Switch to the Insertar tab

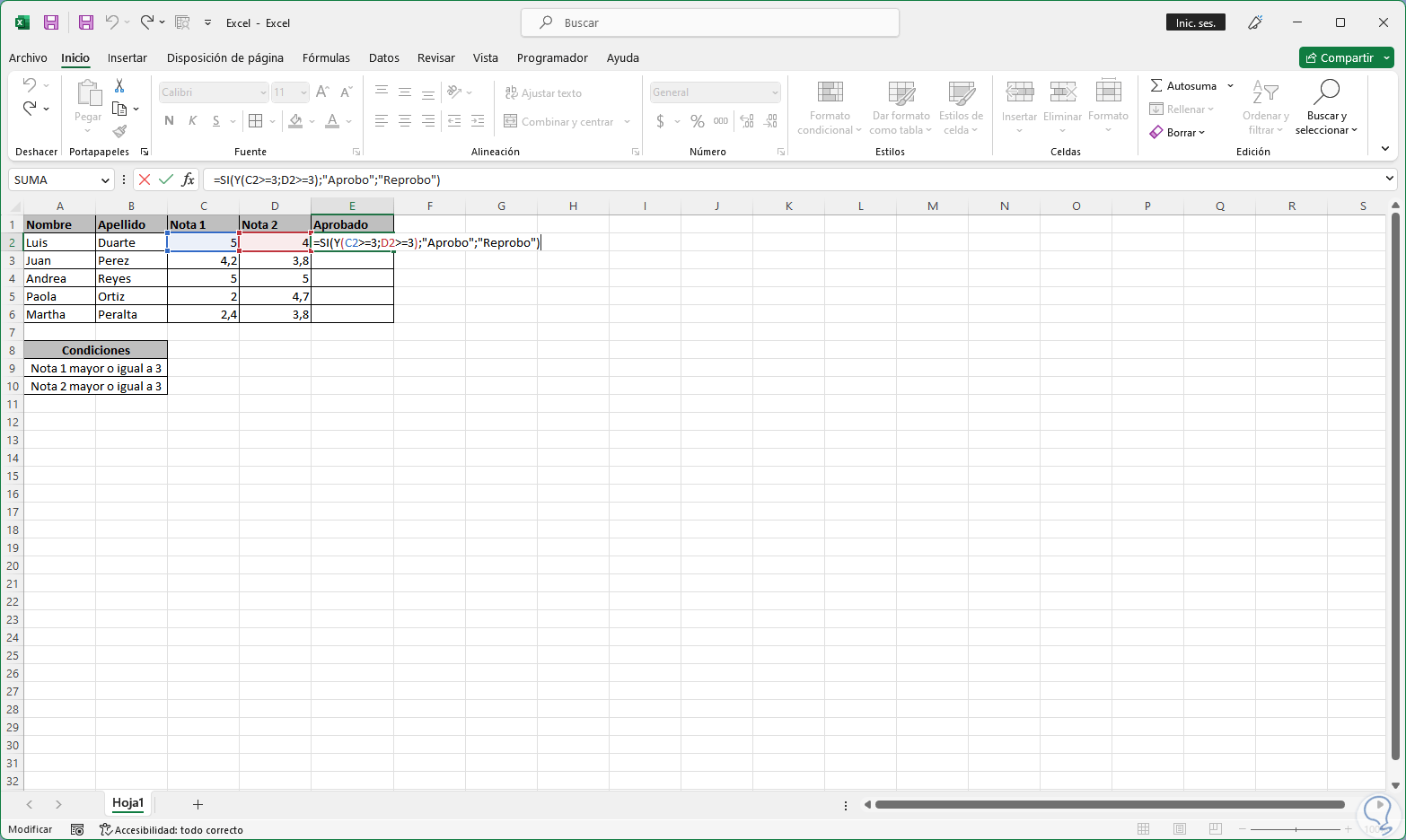[127, 57]
